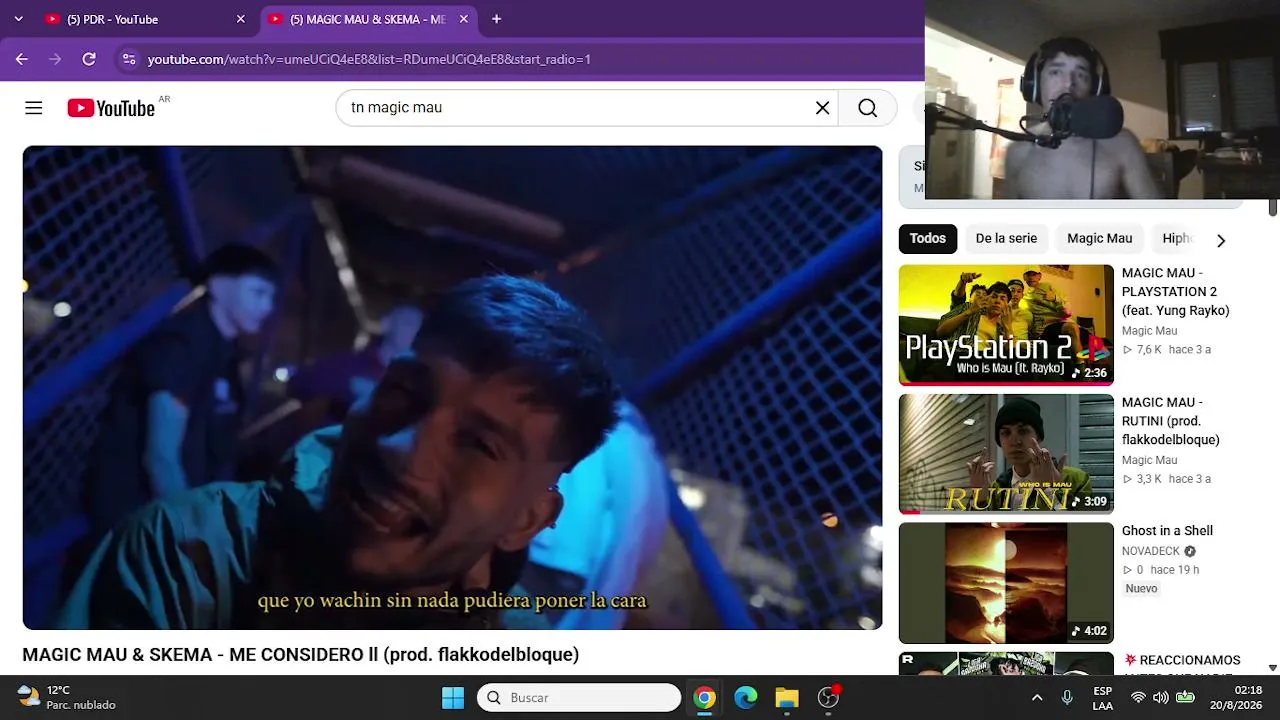Viewport: 1280px width, 720px height.
Task: Run the search with the magnifier button
Action: coord(867,108)
